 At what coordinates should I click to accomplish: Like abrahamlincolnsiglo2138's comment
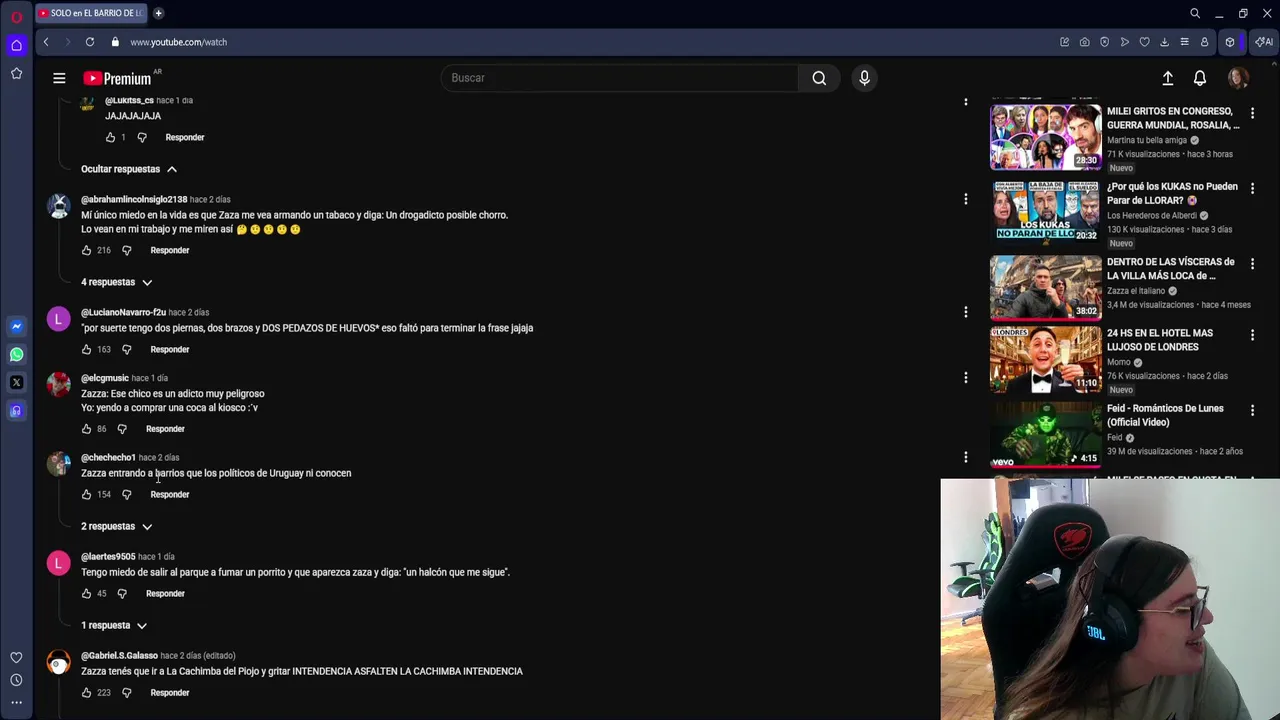tap(86, 250)
